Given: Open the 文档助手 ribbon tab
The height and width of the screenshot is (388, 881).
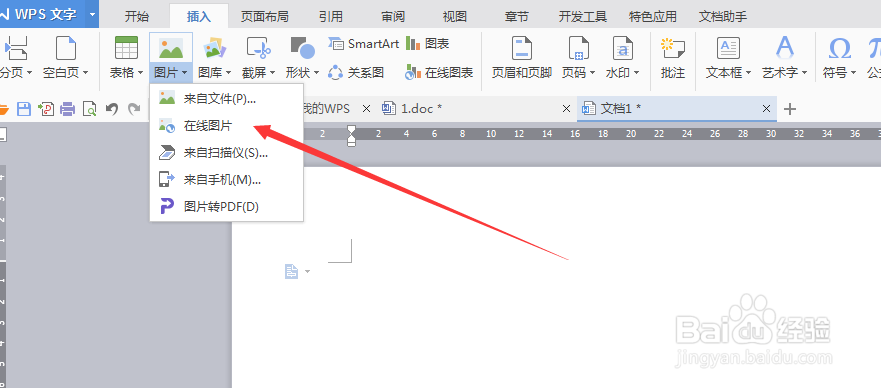Looking at the screenshot, I should click(x=723, y=16).
